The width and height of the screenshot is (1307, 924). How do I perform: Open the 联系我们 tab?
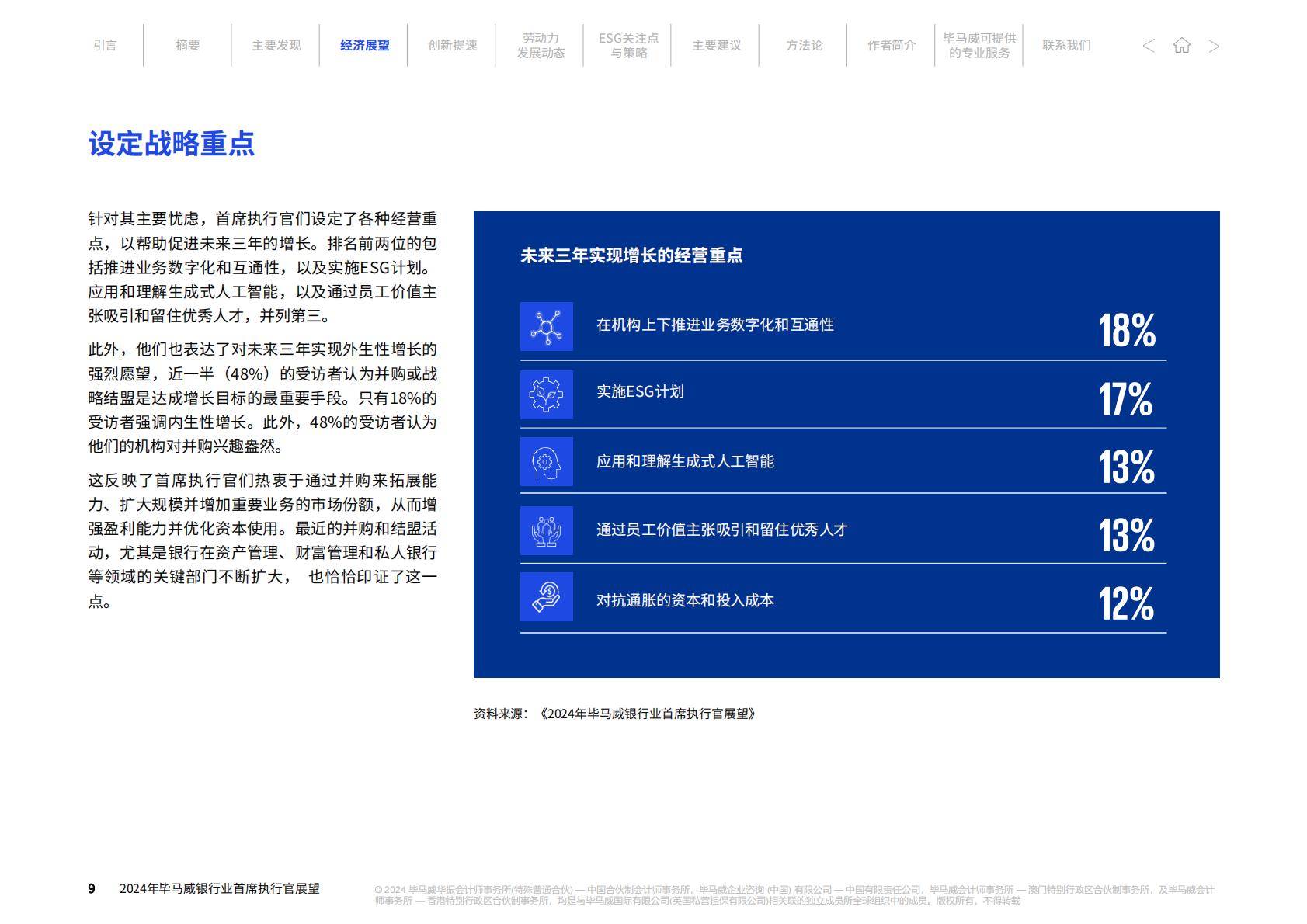tap(1067, 45)
